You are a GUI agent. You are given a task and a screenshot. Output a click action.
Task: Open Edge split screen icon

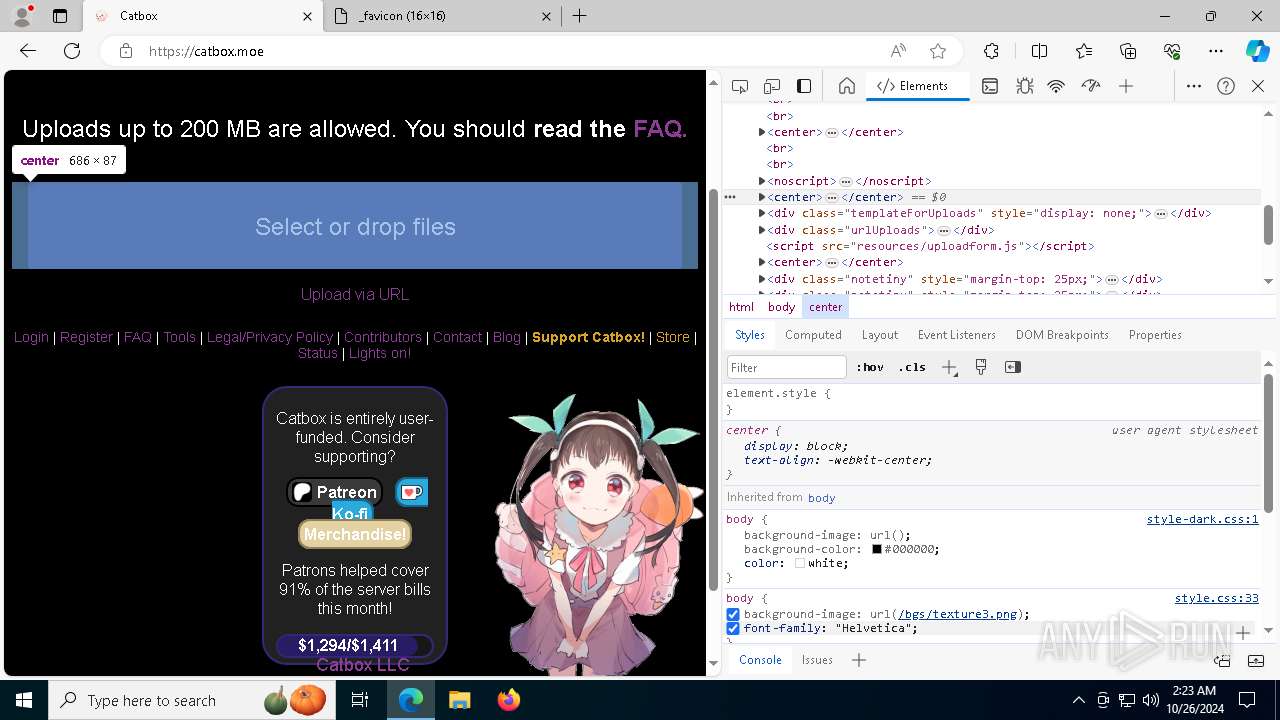(1040, 51)
